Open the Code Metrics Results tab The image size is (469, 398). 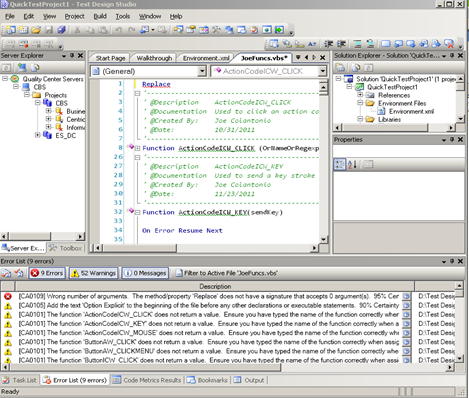(147, 380)
